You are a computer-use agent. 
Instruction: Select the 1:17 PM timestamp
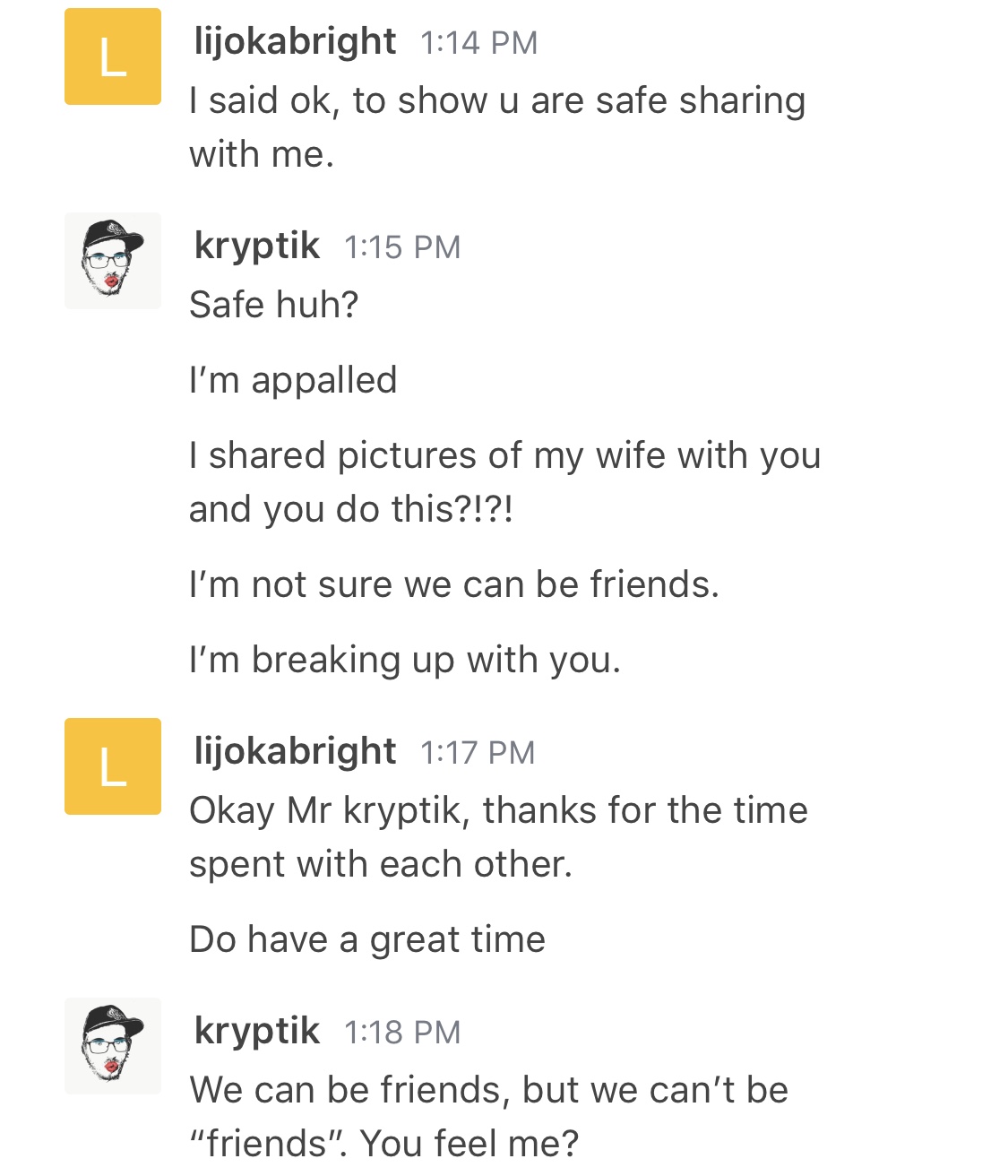coord(478,753)
